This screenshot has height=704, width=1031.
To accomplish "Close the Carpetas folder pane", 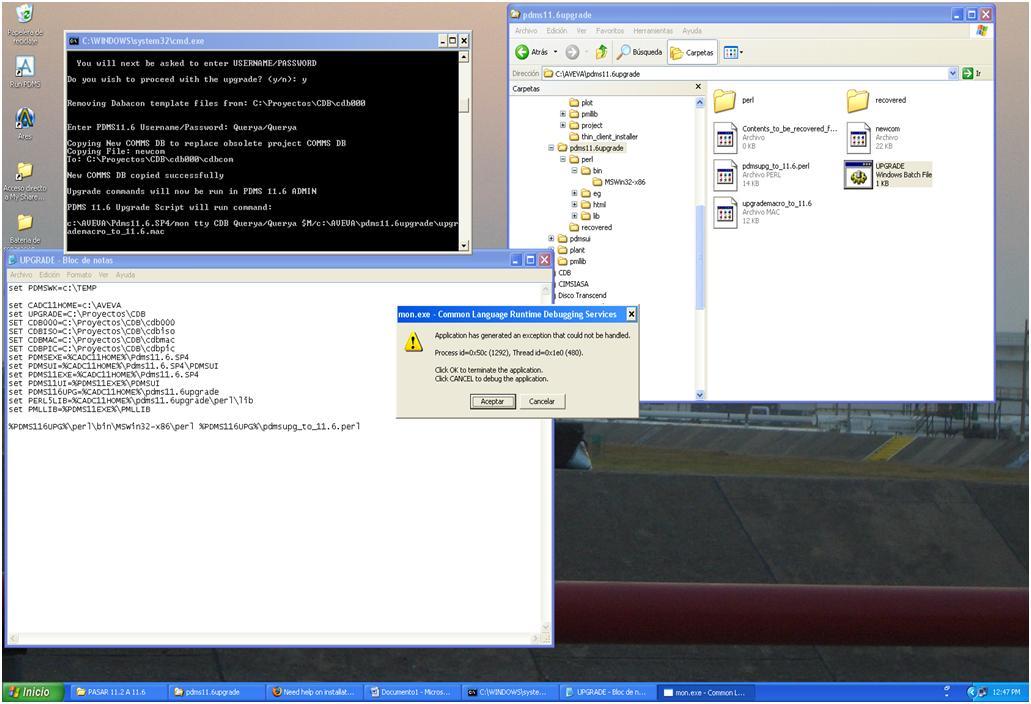I will click(698, 87).
